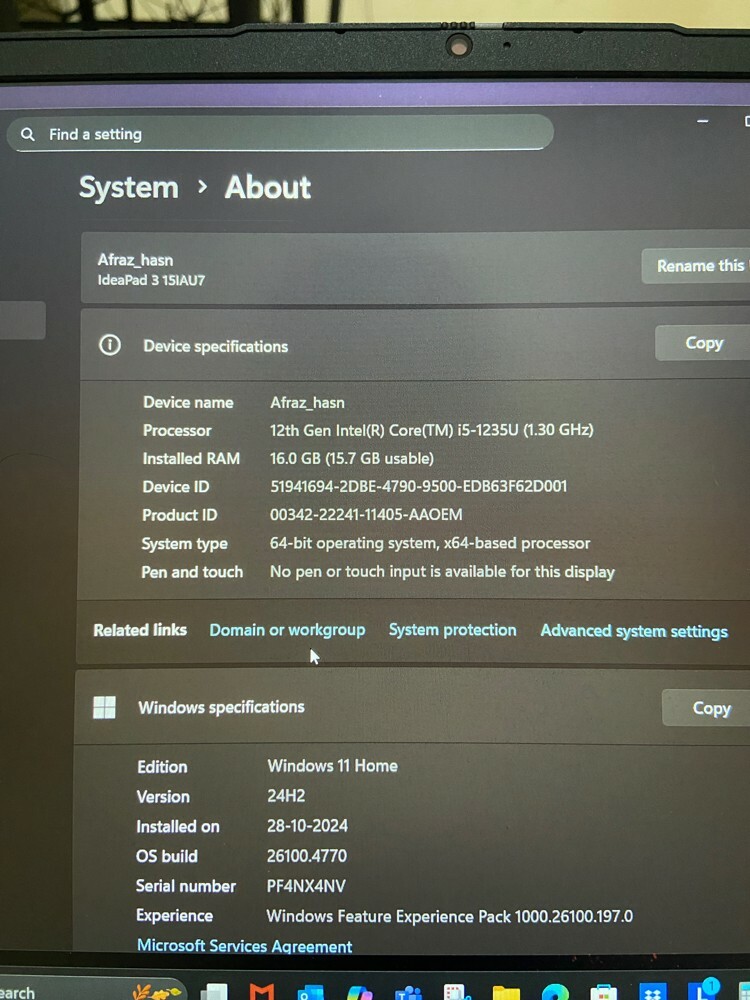The width and height of the screenshot is (750, 1000).
Task: Click the About breadcrumb heading
Action: click(x=268, y=188)
